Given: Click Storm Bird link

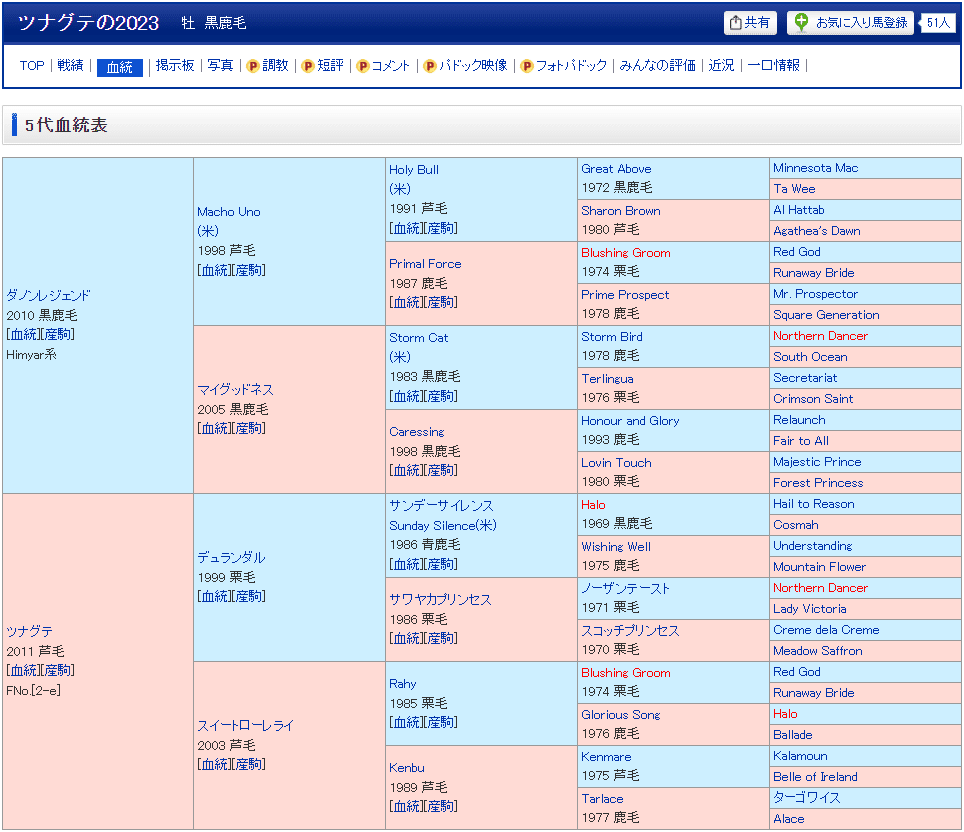Looking at the screenshot, I should (611, 336).
